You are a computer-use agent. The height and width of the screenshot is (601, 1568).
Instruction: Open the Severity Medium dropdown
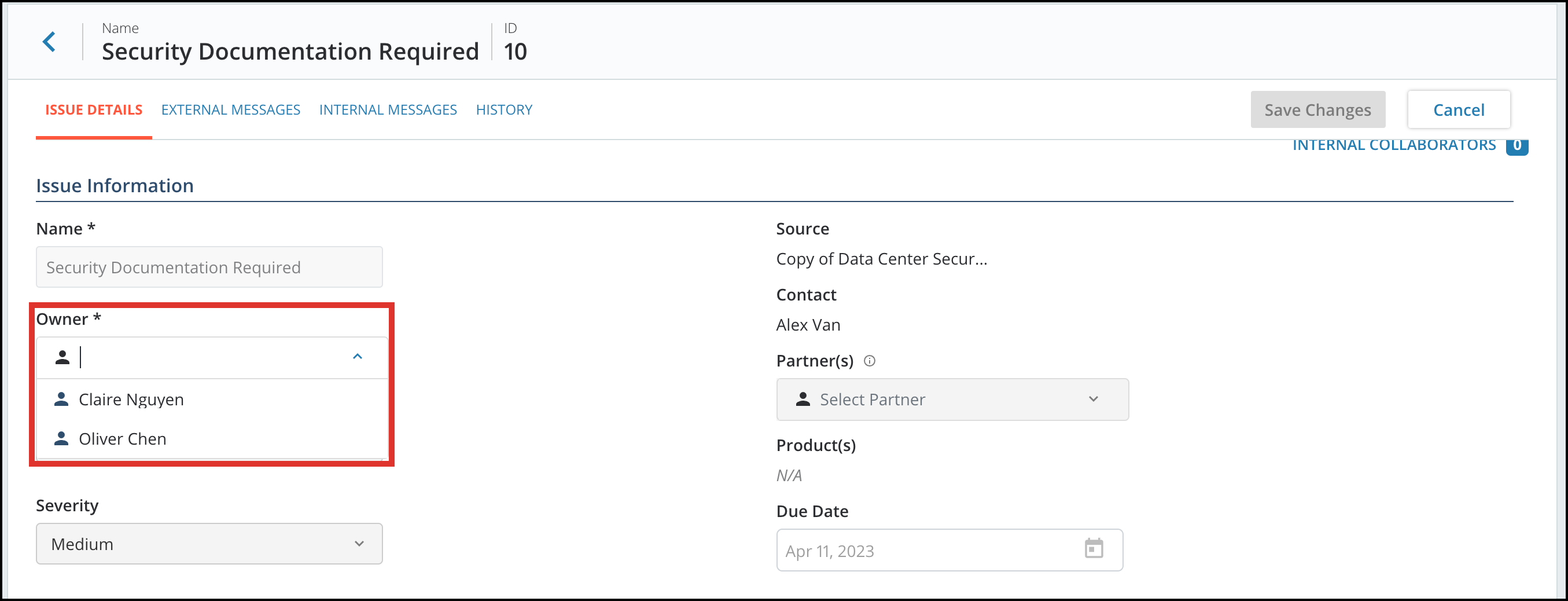[209, 543]
